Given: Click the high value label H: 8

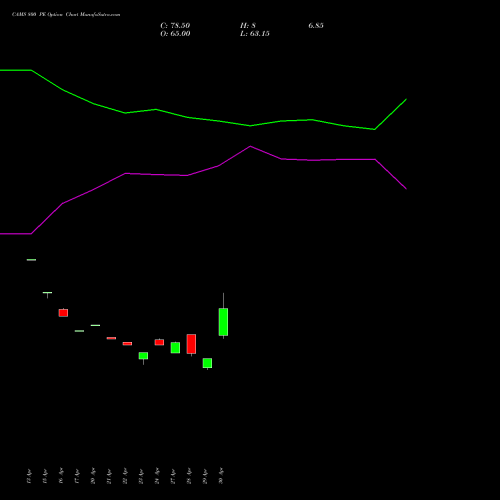Looking at the screenshot, I should click(248, 26).
